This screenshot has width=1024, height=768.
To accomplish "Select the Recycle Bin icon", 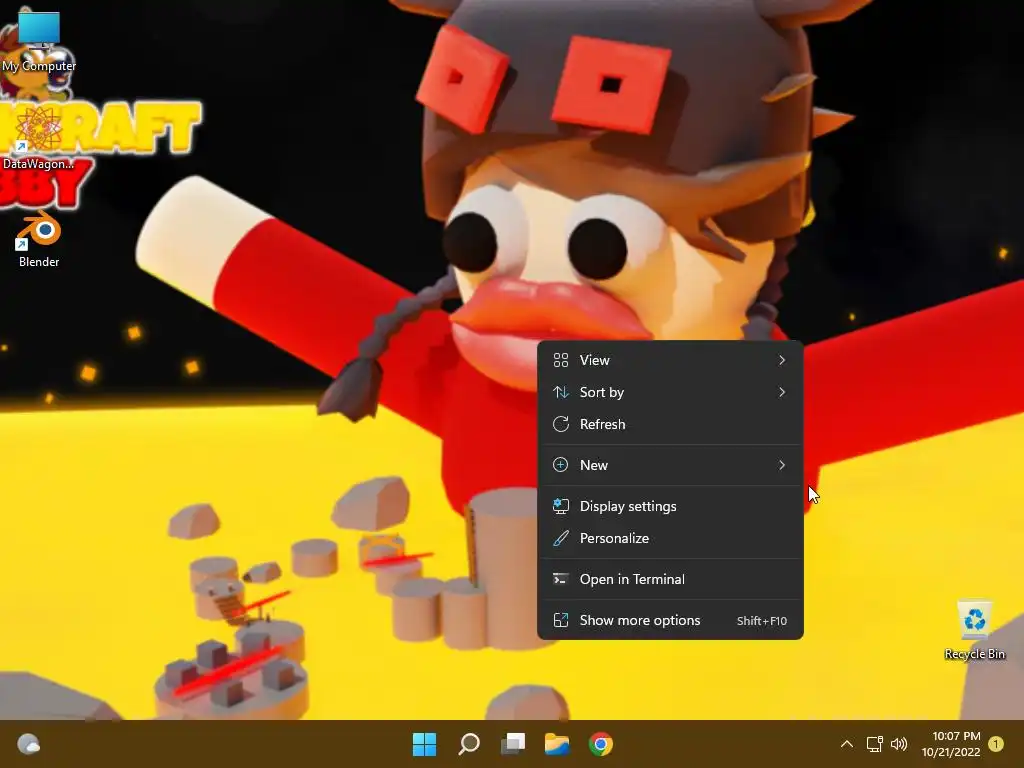I will [x=974, y=630].
